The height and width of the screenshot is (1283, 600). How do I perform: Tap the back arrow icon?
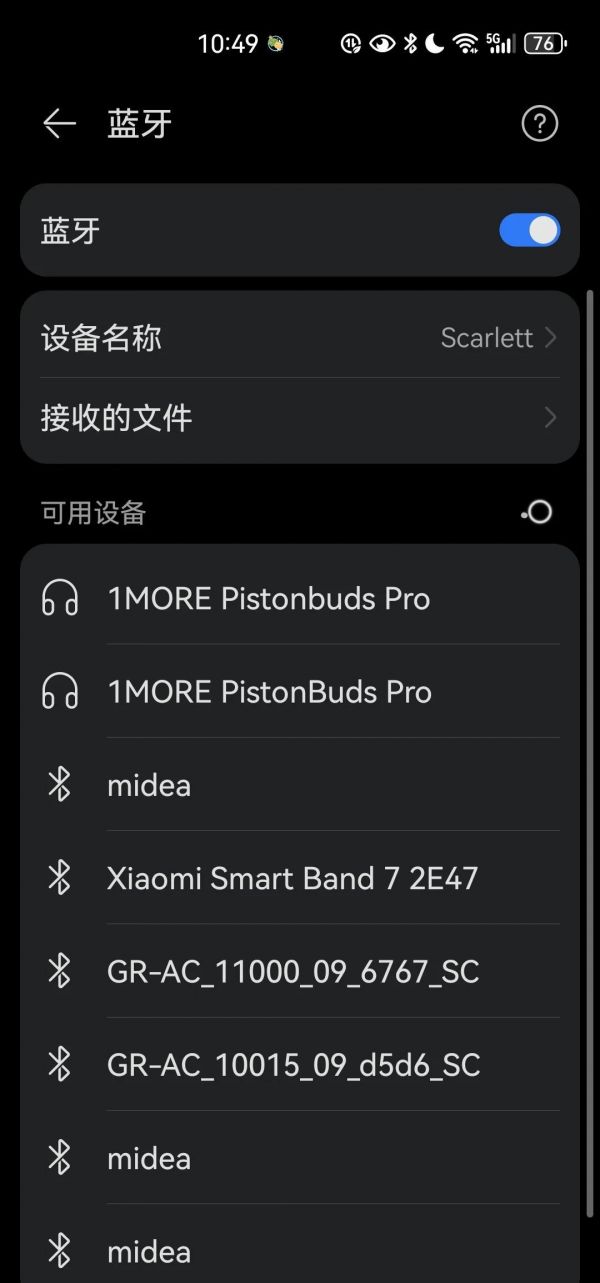pyautogui.click(x=59, y=124)
